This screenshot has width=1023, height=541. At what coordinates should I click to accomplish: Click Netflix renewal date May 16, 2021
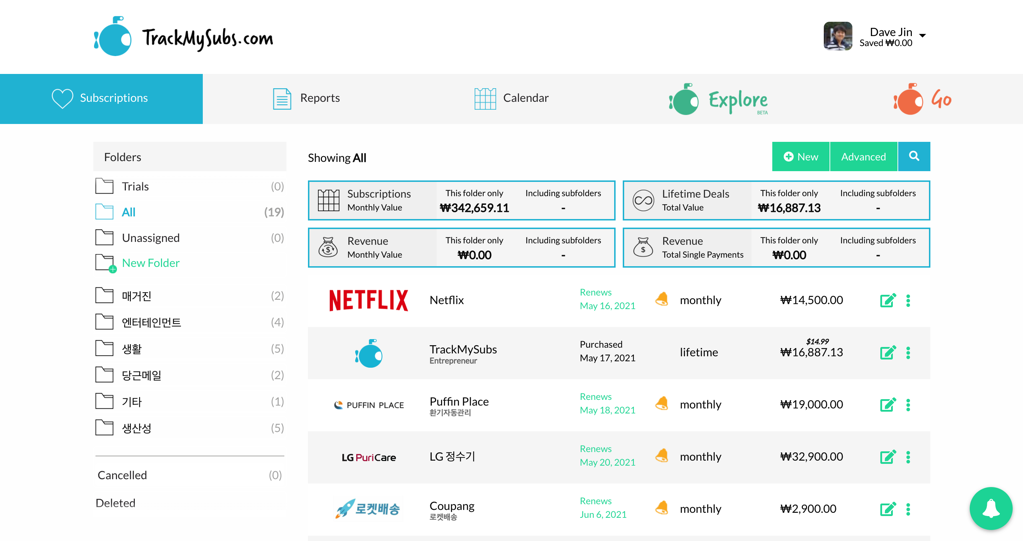pyautogui.click(x=607, y=306)
